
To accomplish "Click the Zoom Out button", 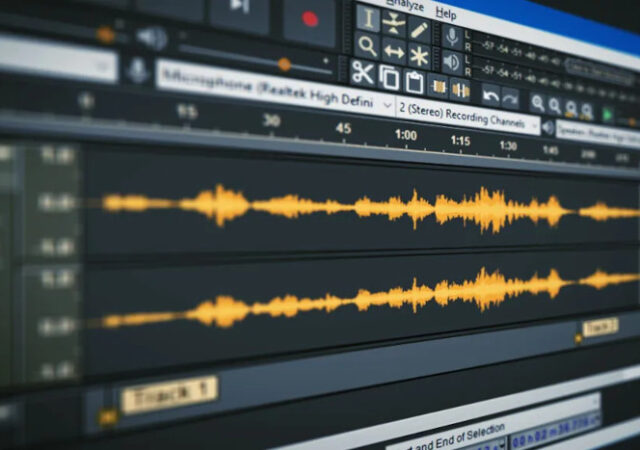I will [x=554, y=106].
